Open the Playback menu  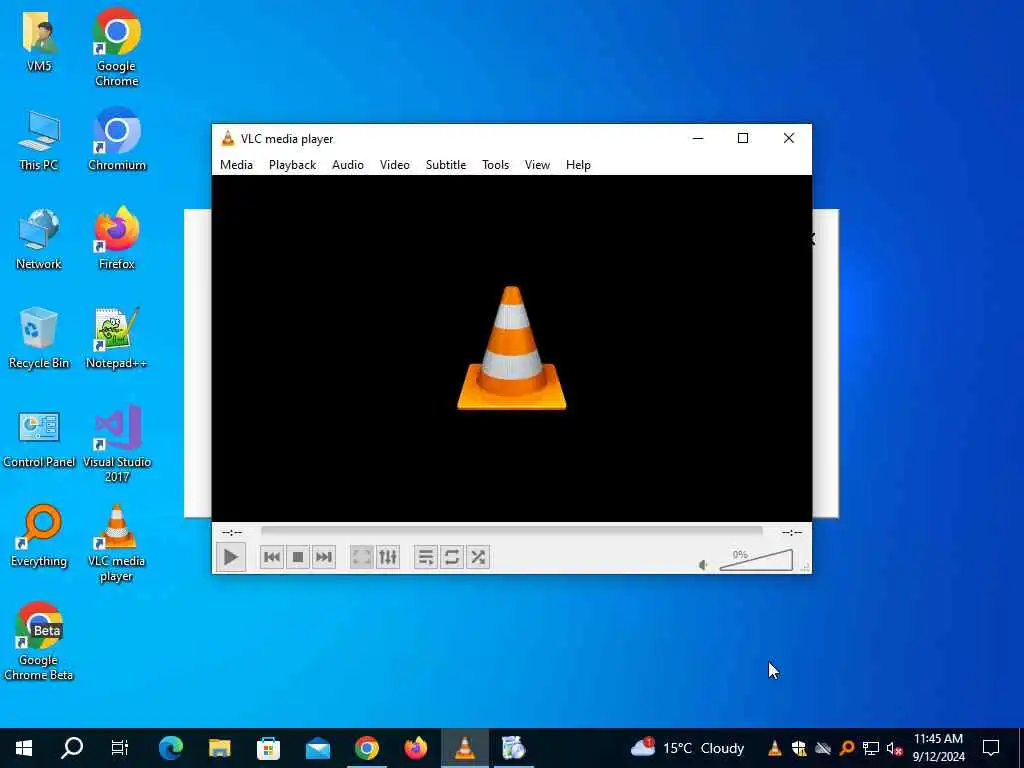[x=293, y=165]
